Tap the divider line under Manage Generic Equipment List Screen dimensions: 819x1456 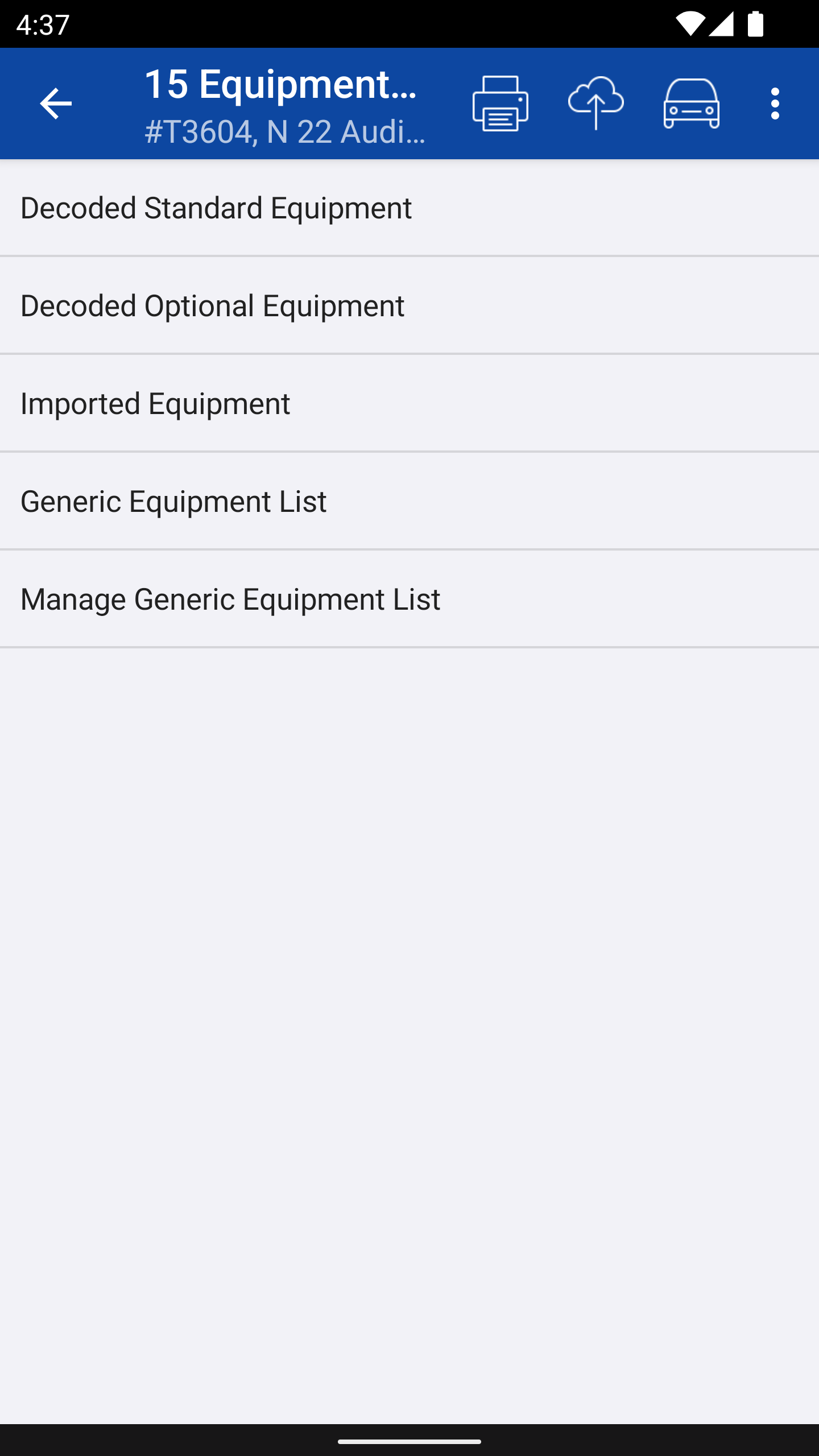click(x=409, y=647)
